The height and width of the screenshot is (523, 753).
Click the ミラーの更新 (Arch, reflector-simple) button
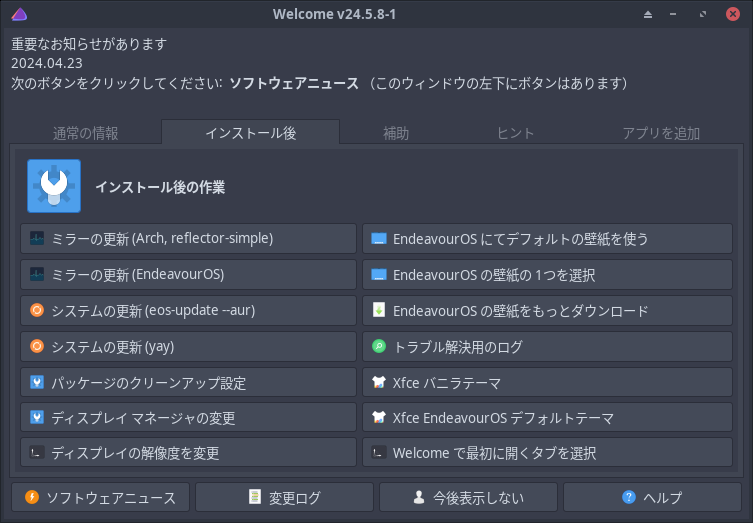tap(188, 238)
